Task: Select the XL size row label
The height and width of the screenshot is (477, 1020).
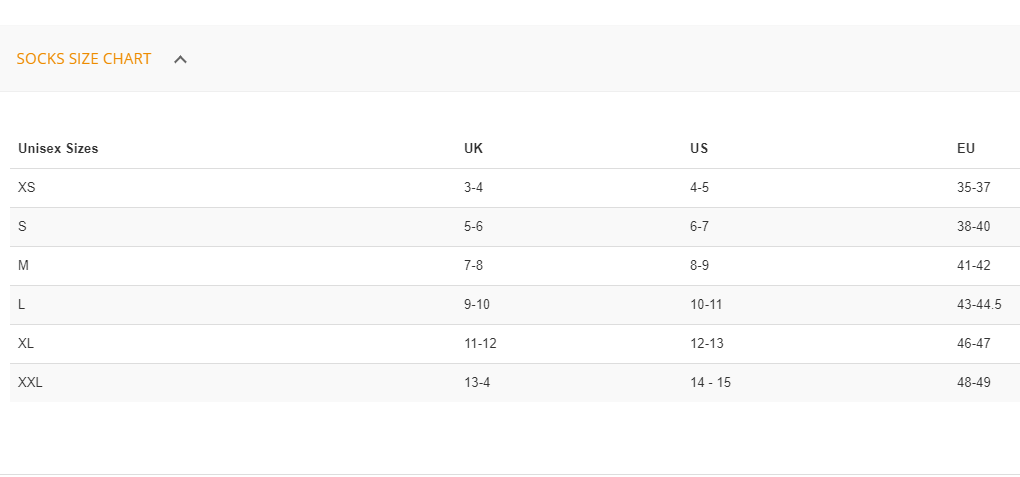Action: 27,343
